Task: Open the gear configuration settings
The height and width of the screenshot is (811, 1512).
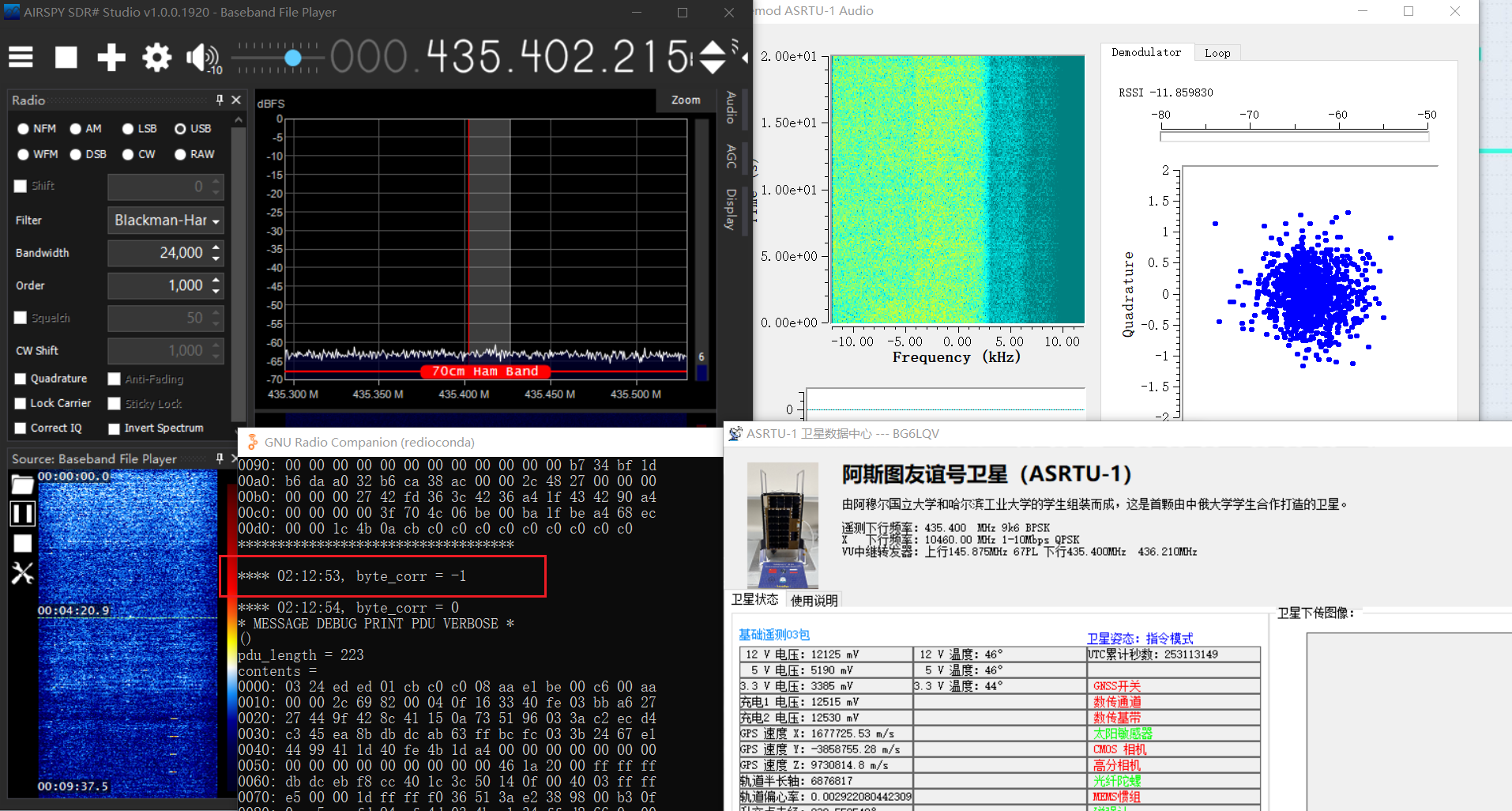Action: (156, 57)
